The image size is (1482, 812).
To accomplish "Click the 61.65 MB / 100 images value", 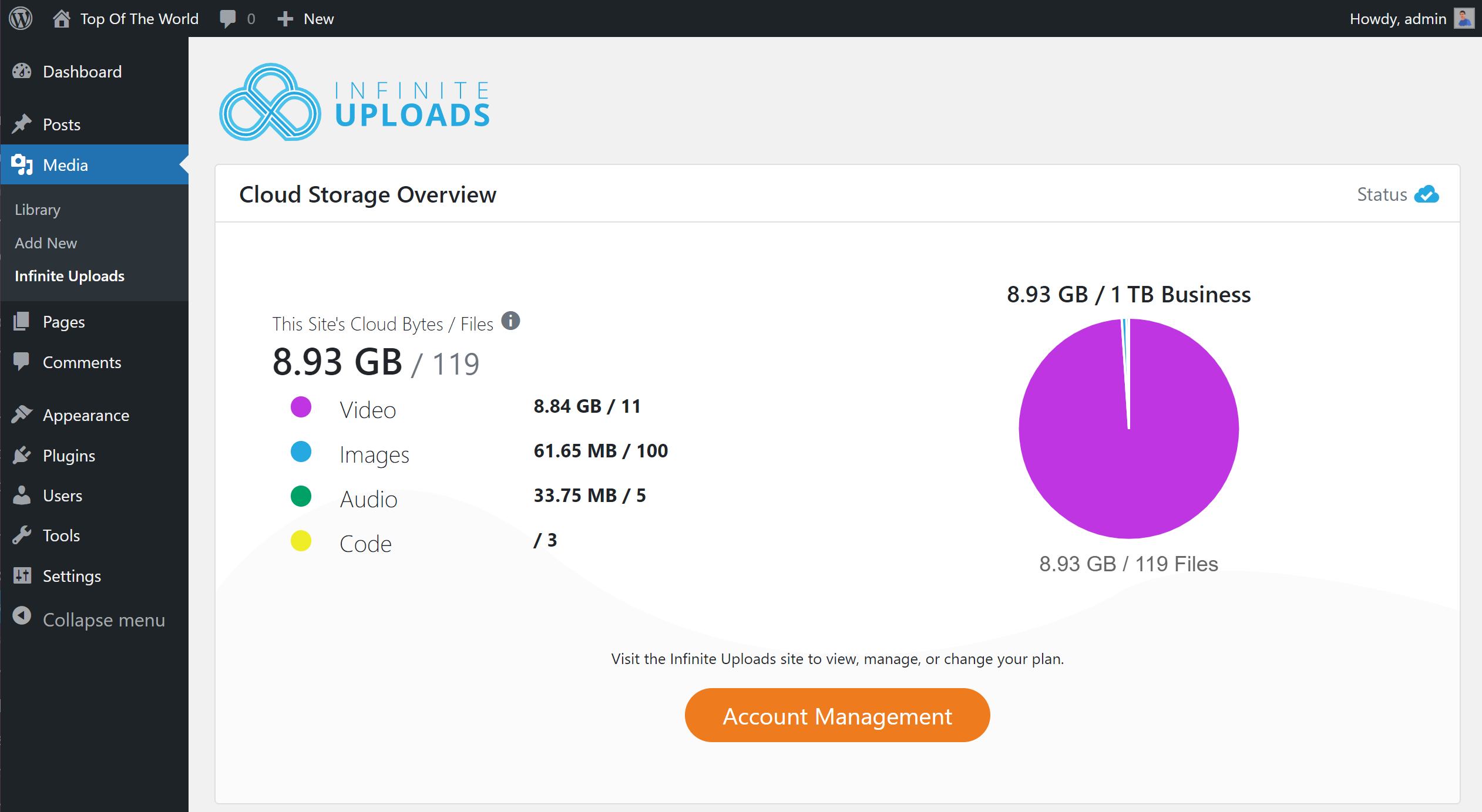I will [600, 451].
